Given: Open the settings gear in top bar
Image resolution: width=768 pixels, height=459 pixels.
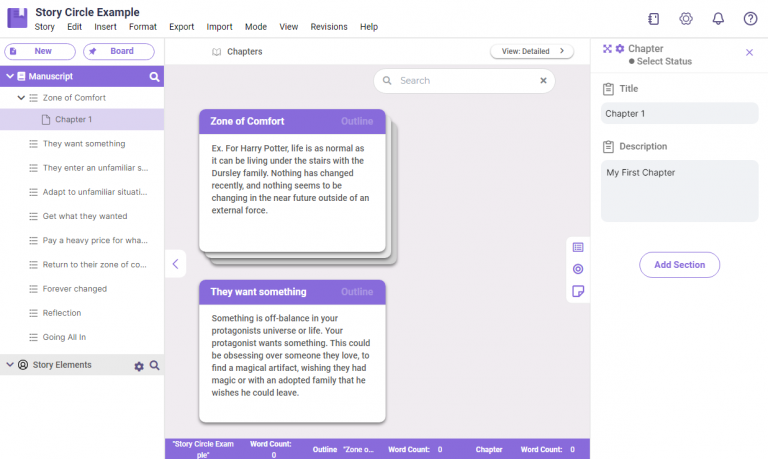Looking at the screenshot, I should [686, 19].
